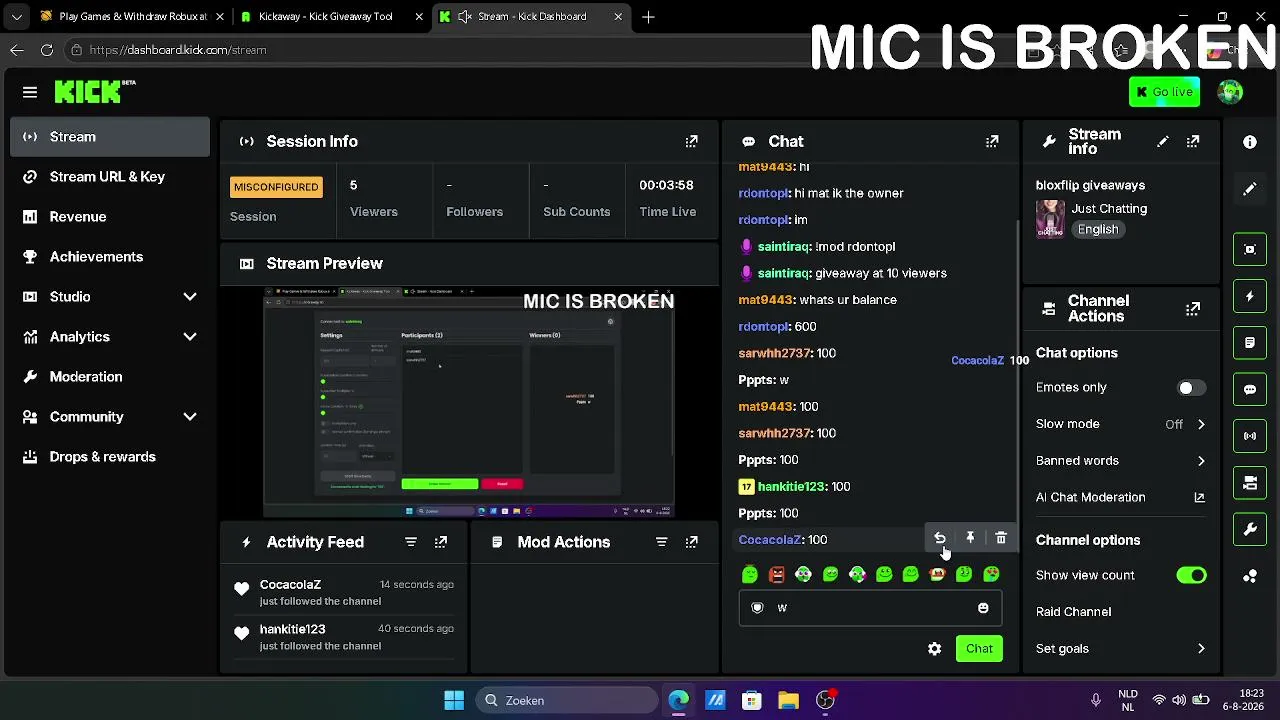The width and height of the screenshot is (1280, 720).
Task: Click the Stream Preview video thumbnail
Action: pos(469,403)
